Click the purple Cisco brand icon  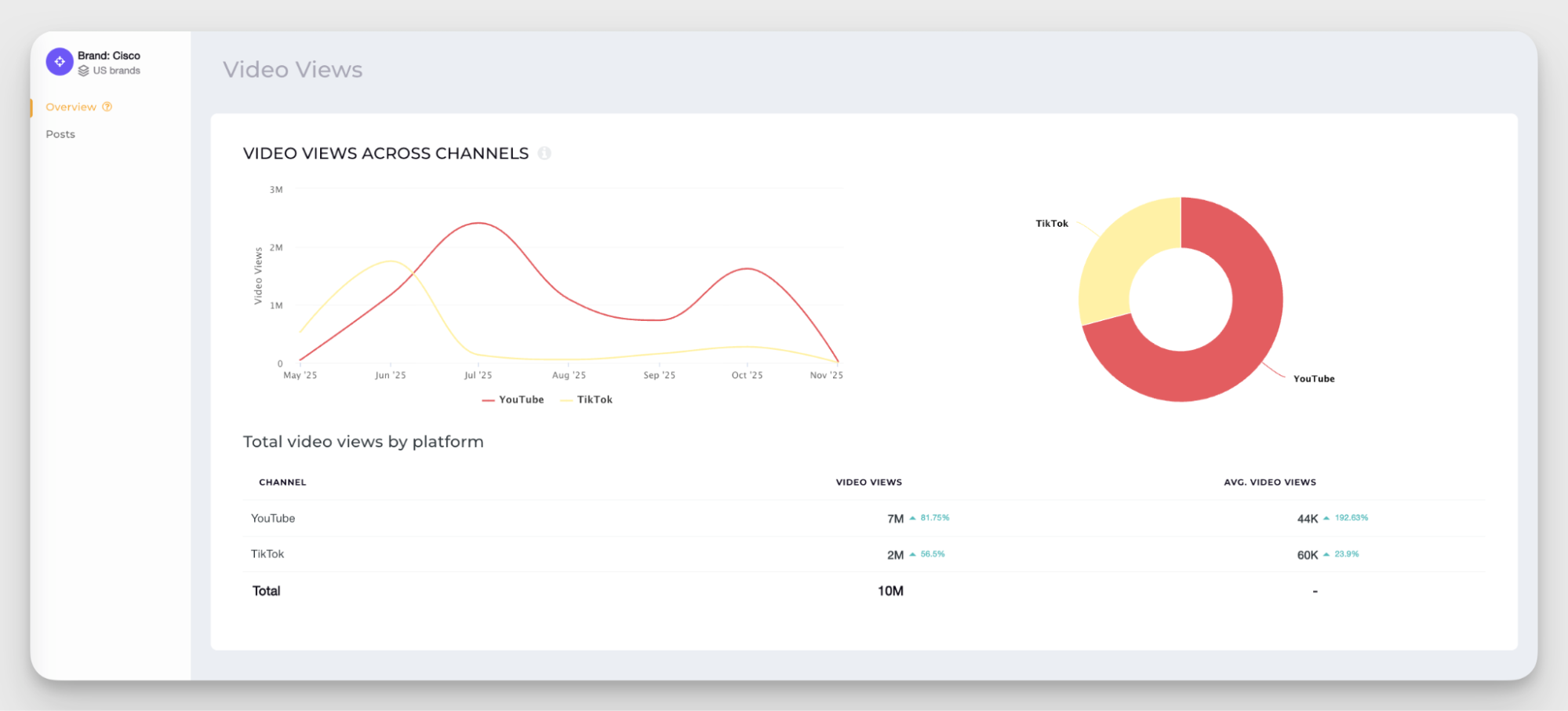[x=60, y=61]
